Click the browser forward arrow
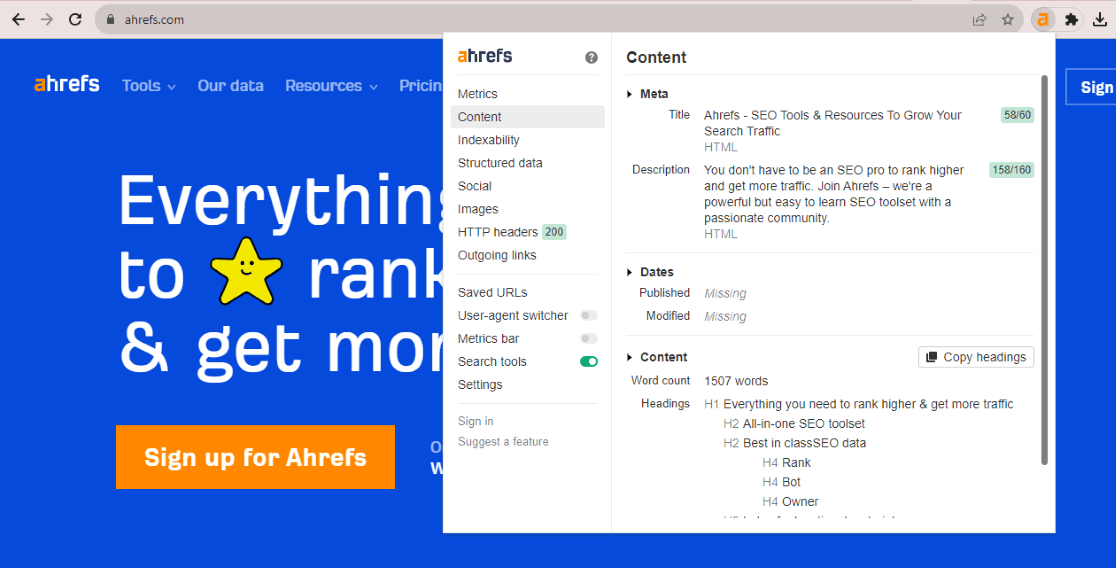1116x568 pixels. pos(47,20)
